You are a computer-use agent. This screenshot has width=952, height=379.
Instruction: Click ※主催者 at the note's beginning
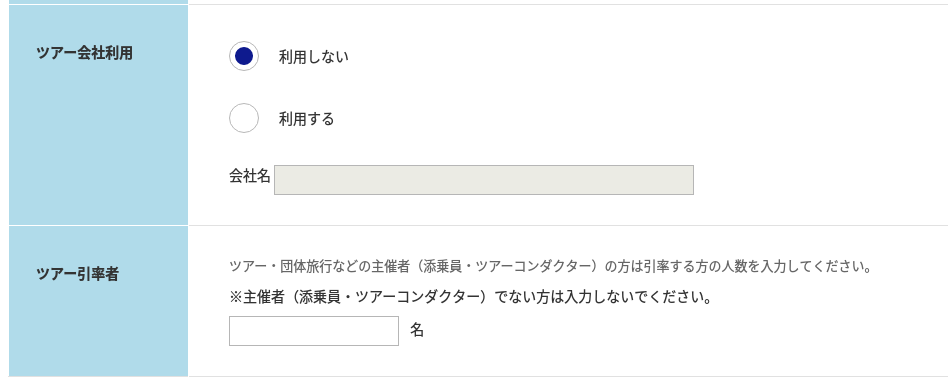coord(257,298)
